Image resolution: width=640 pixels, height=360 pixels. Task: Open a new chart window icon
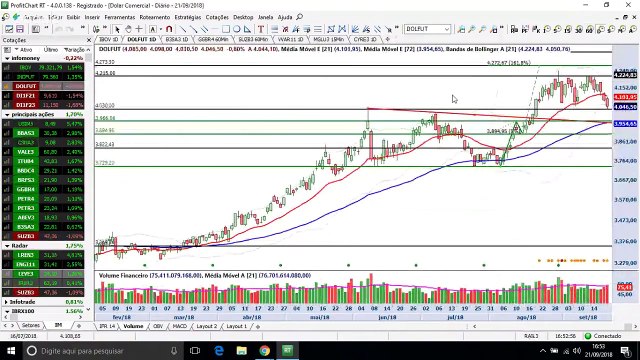pos(9,29)
